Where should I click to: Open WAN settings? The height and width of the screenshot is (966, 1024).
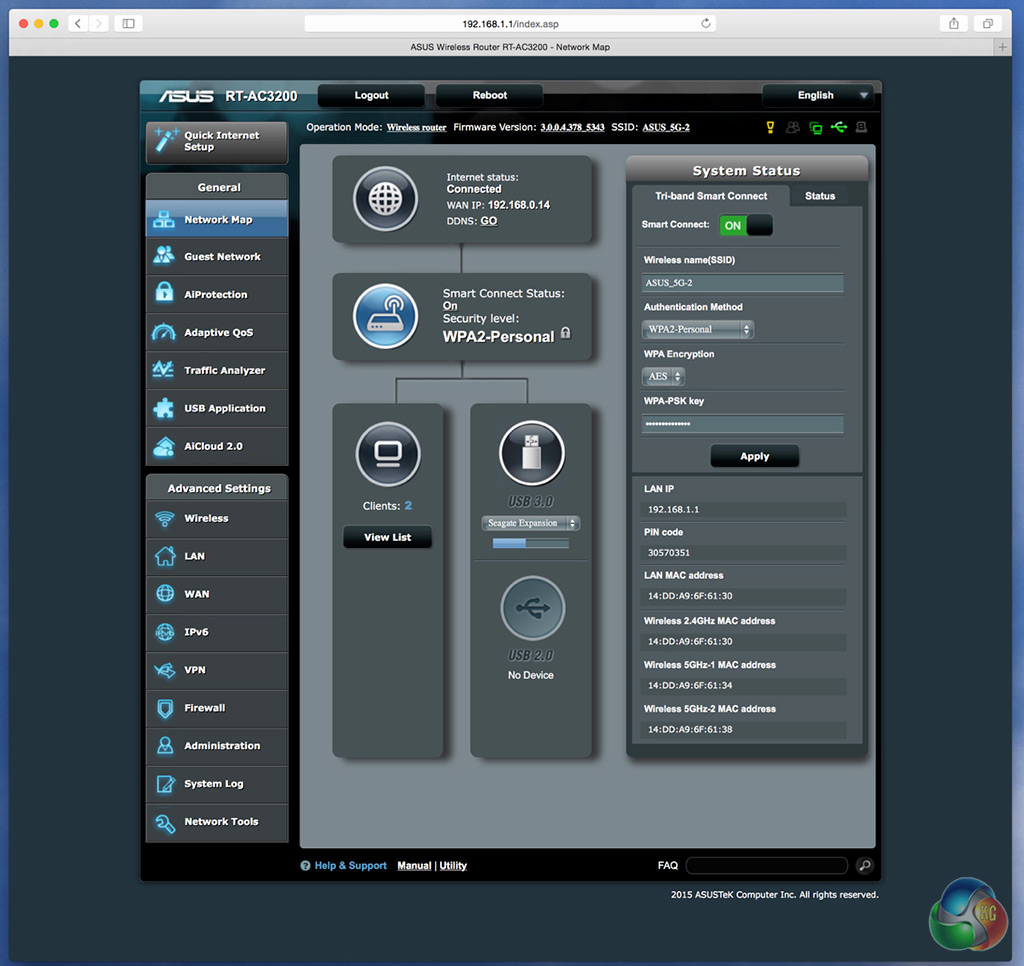pos(217,594)
